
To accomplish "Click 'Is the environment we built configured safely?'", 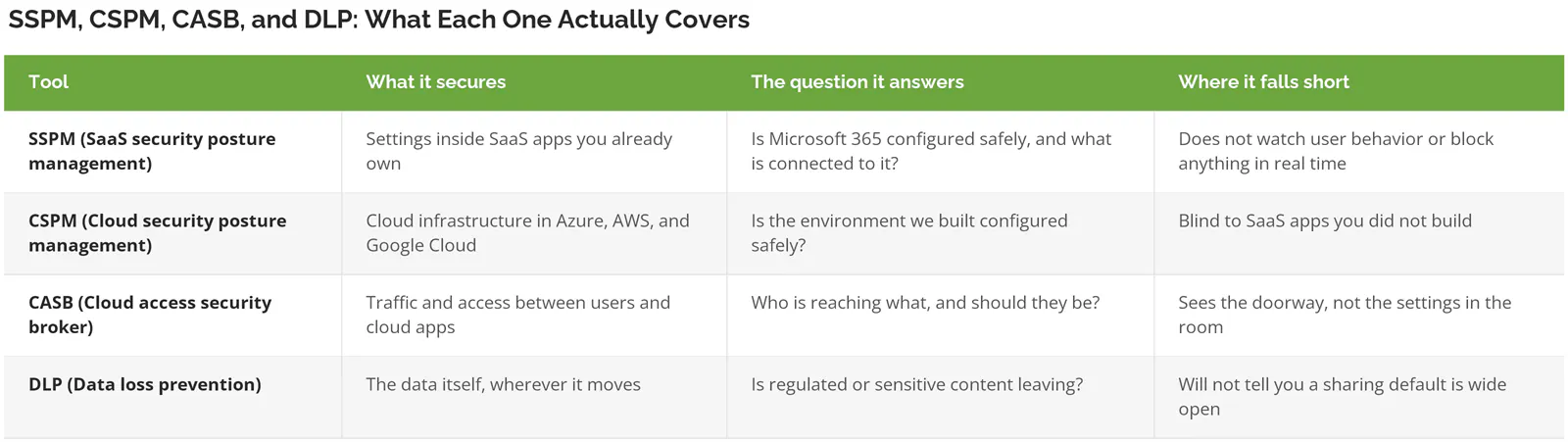I will point(908,232).
